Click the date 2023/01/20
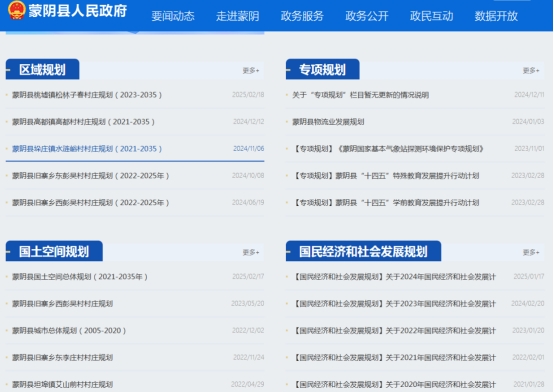Screen dimensions: 554x392 pos(528,330)
